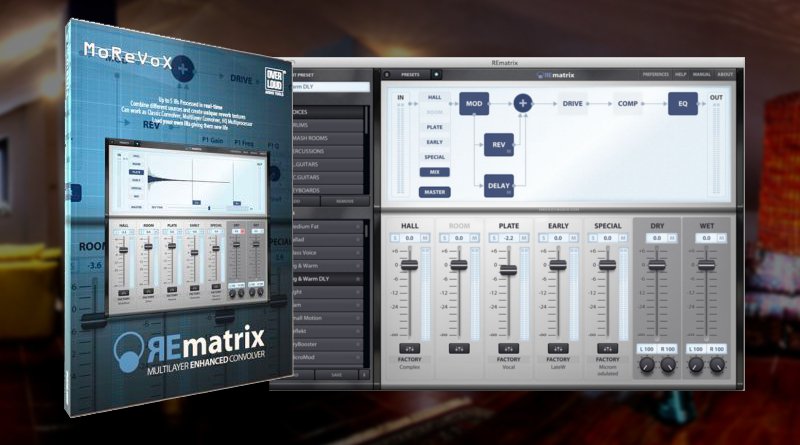800x445 pixels.
Task: Open PREFERENCES in the top bar
Action: click(x=655, y=75)
